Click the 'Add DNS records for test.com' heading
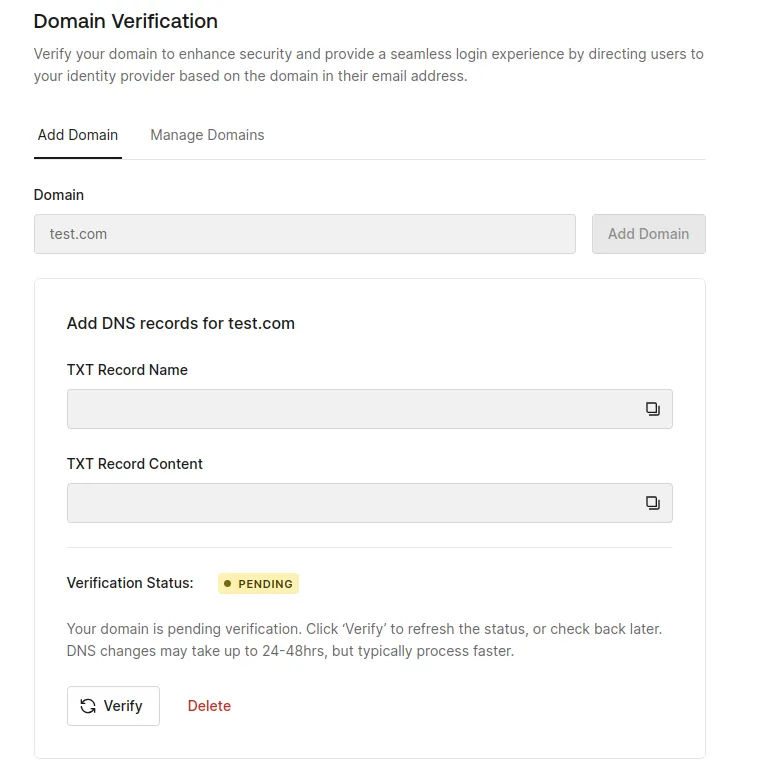 (x=181, y=323)
